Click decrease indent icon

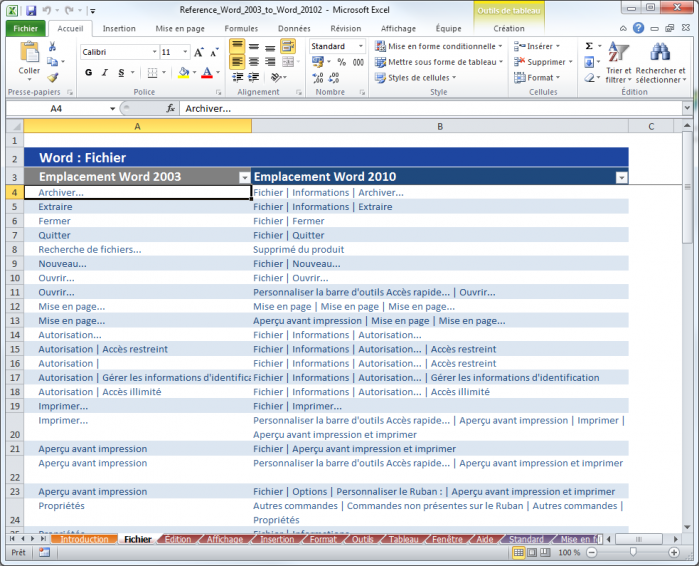pyautogui.click(x=238, y=78)
